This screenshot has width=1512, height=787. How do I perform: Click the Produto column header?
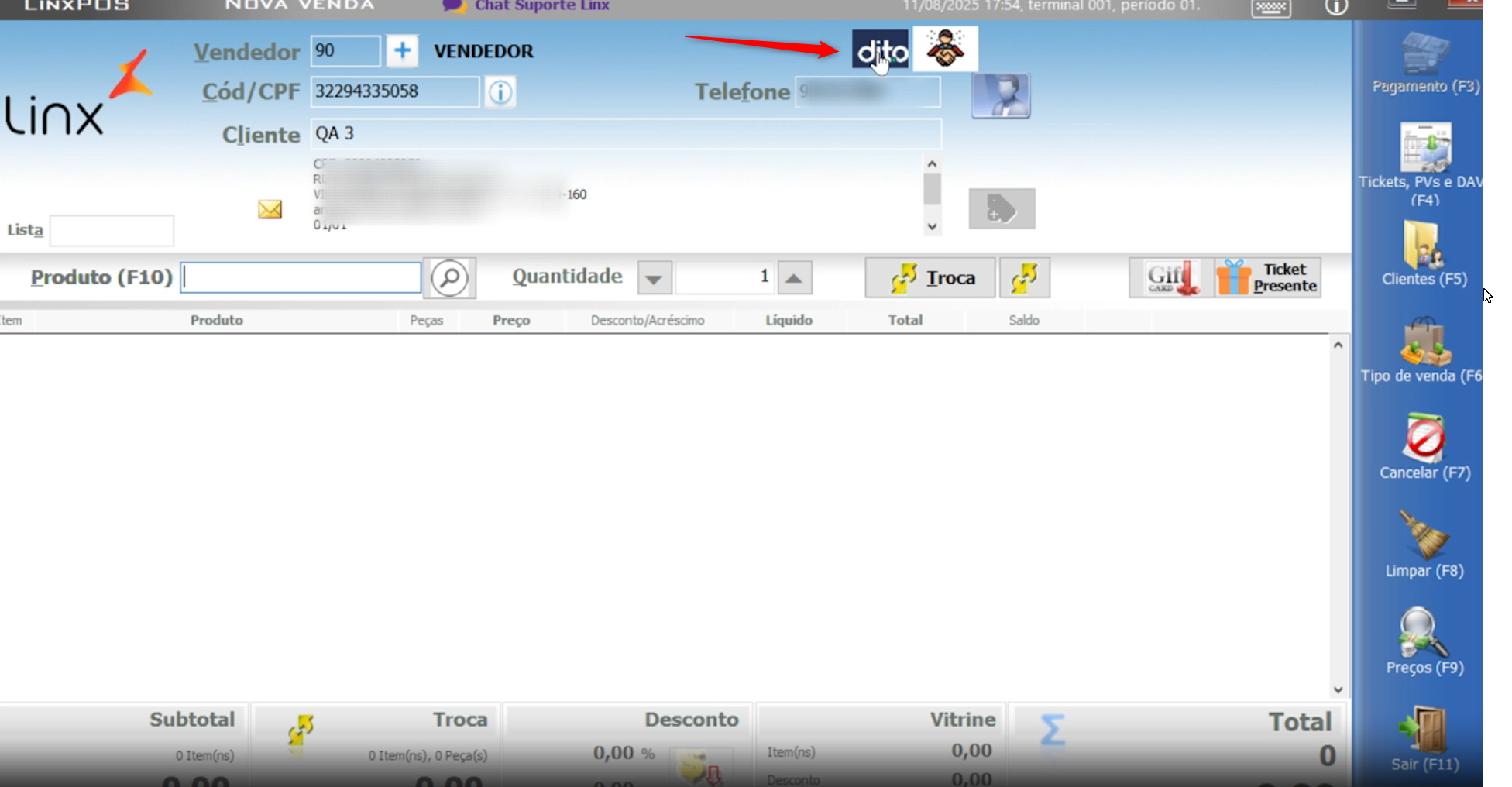(x=217, y=320)
